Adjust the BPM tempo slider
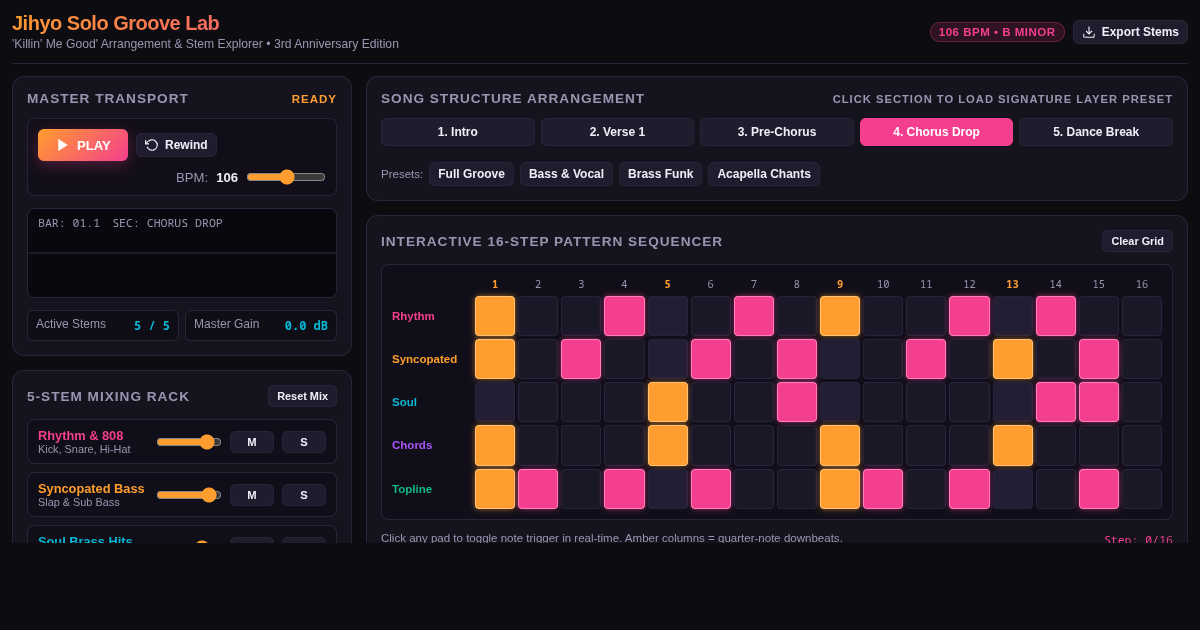 pos(286,177)
